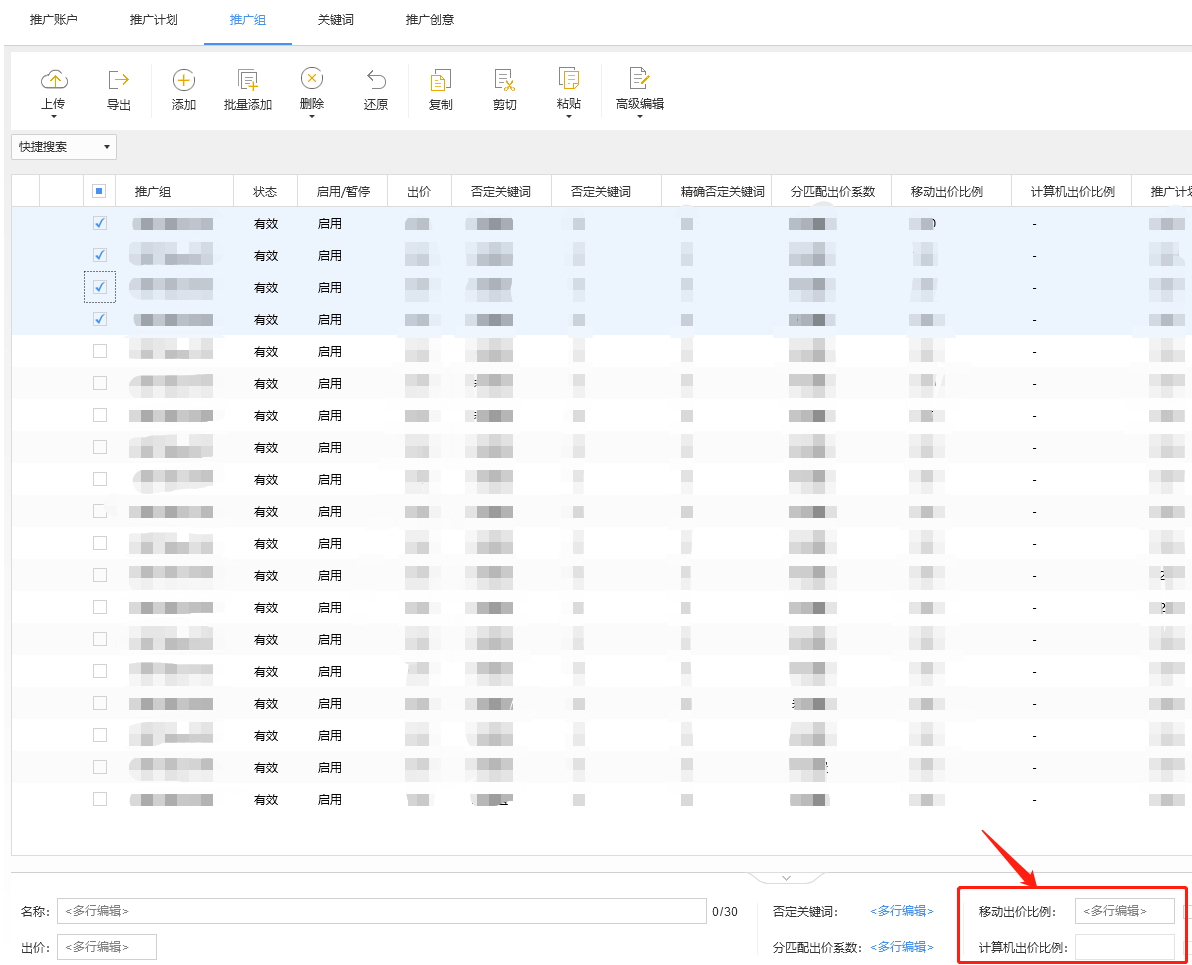Focus the 计算机出价比例 input field
Viewport: 1192px width, 965px height.
click(1124, 947)
